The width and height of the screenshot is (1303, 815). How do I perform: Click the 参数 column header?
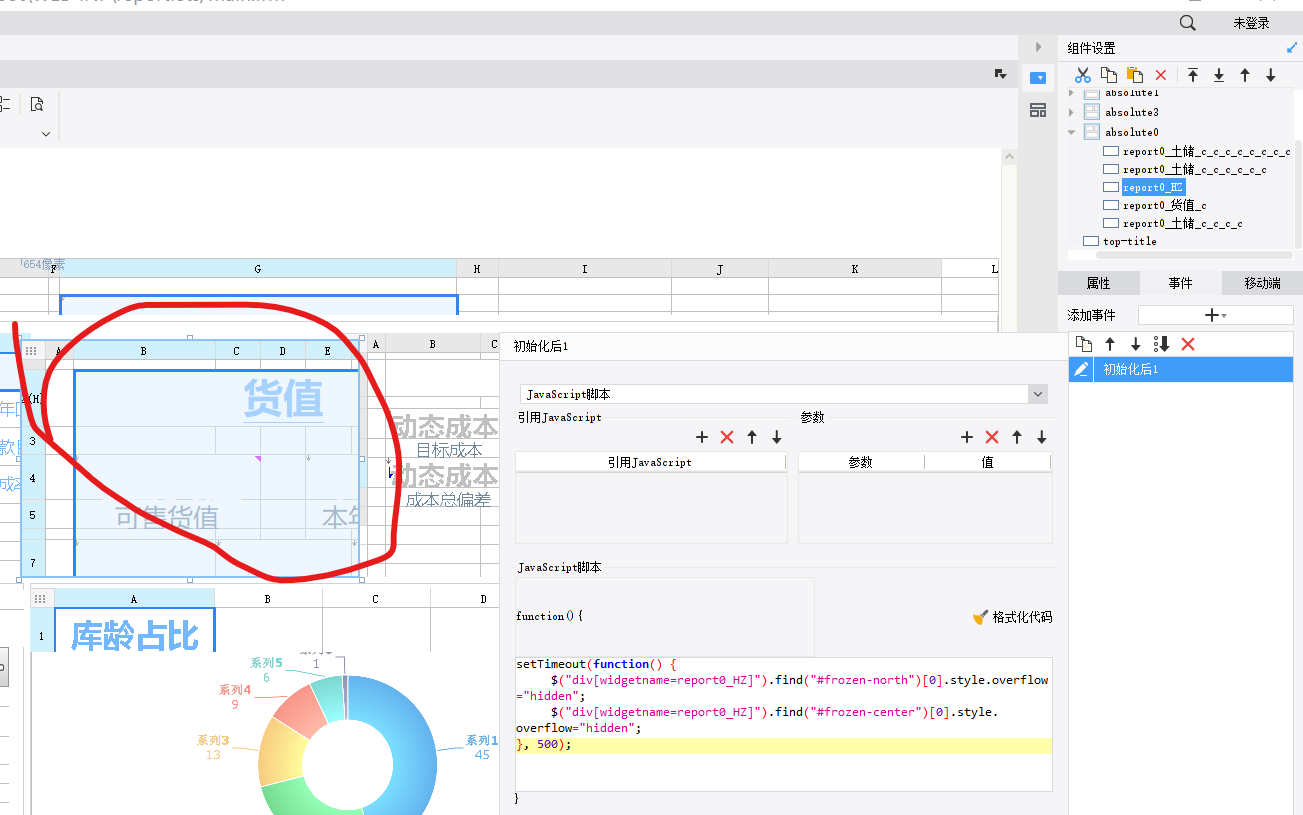click(x=861, y=462)
